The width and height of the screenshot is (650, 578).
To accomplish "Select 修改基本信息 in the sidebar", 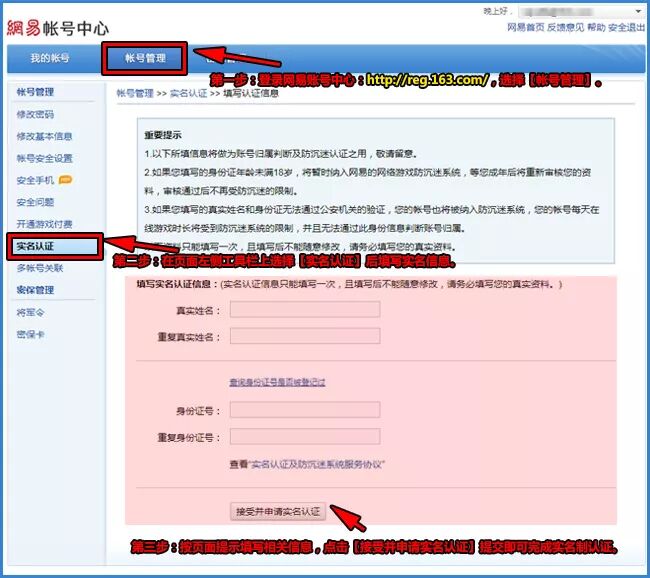I will pos(44,136).
